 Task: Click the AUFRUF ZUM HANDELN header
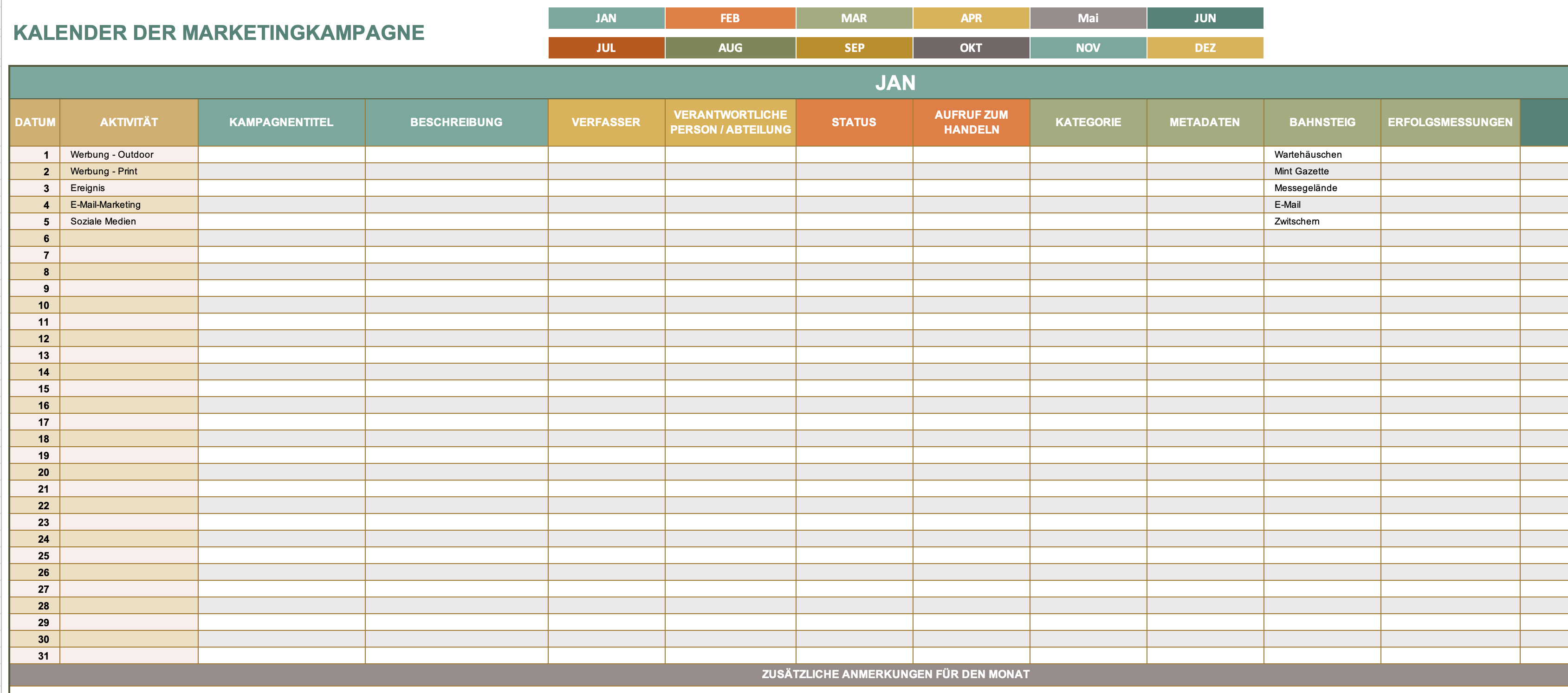click(972, 122)
